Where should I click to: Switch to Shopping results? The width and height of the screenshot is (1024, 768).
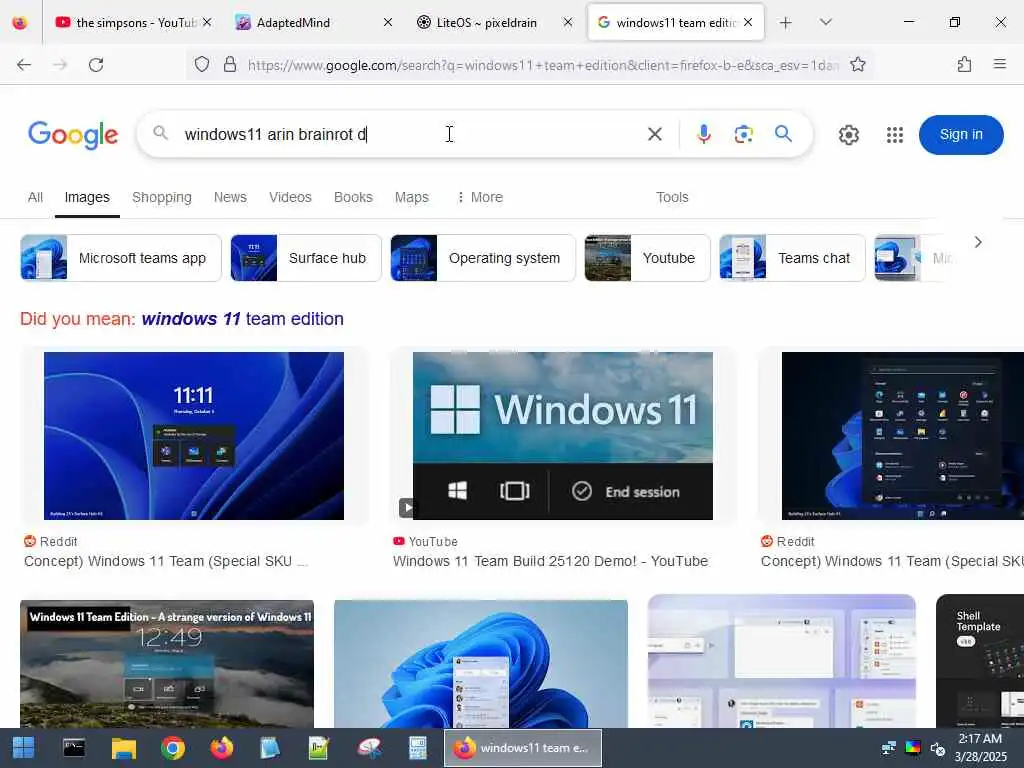[x=162, y=197]
